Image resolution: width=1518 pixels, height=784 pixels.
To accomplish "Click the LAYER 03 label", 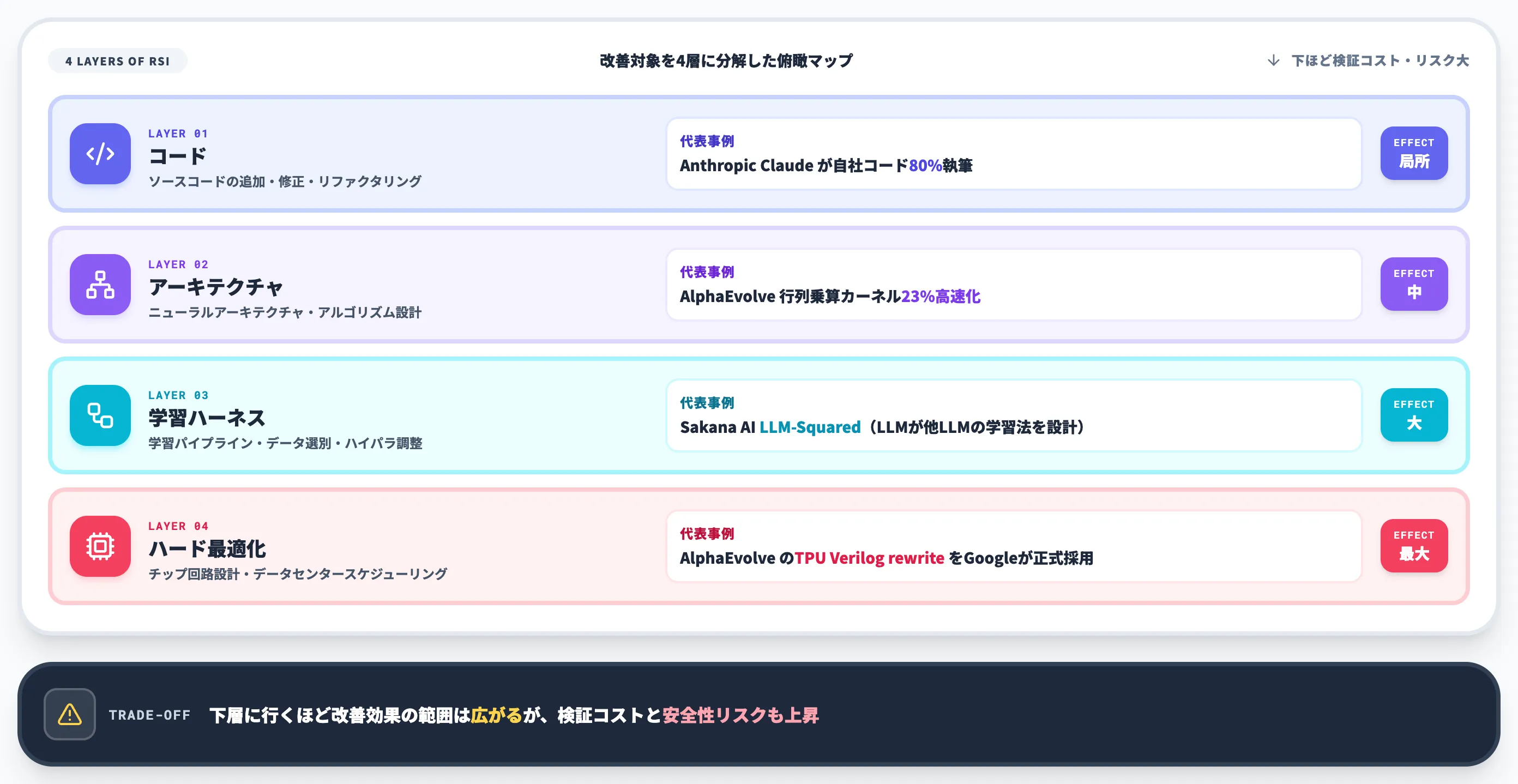I will click(x=178, y=395).
